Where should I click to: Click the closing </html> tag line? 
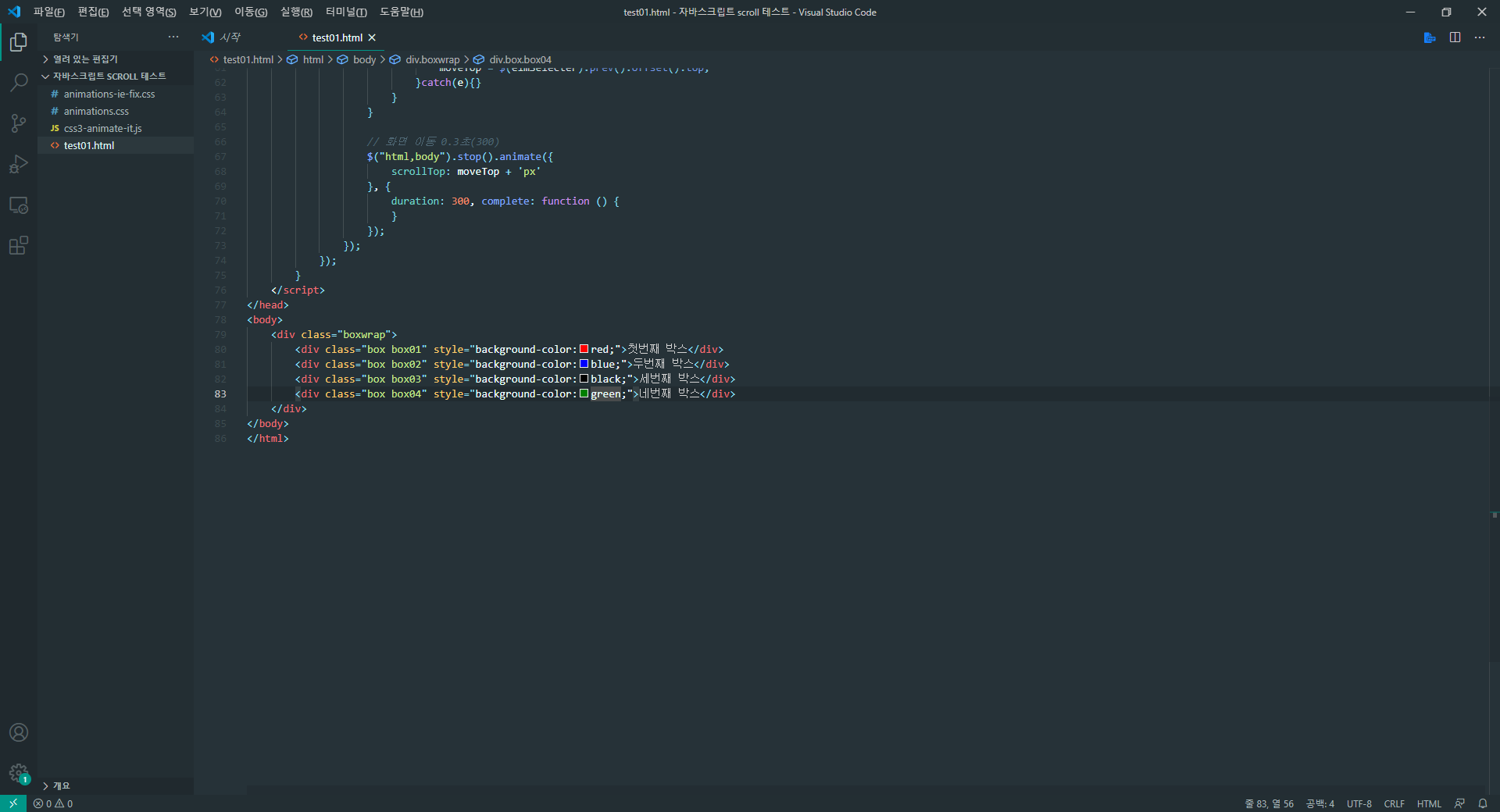pos(268,438)
